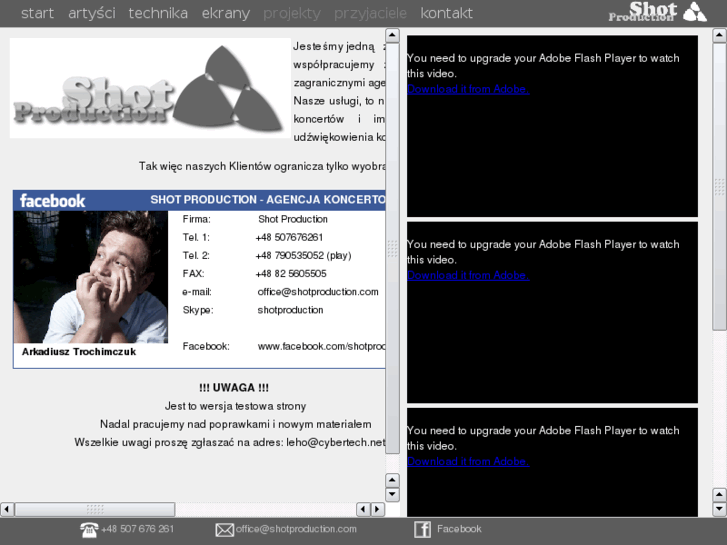The image size is (727, 545).
Task: Open the footer Facebook text link
Action: tap(459, 529)
